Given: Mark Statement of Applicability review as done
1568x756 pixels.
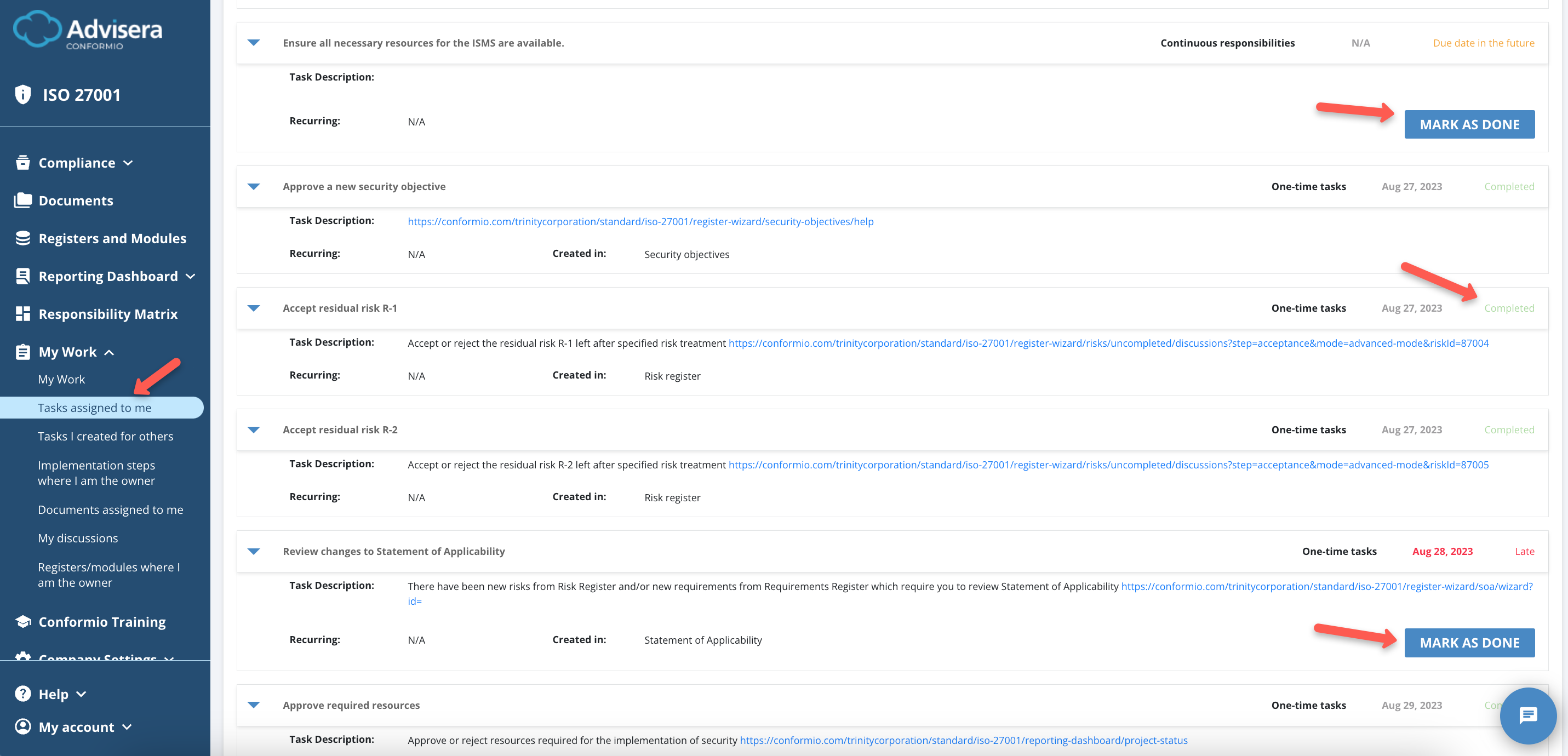Looking at the screenshot, I should click(x=1469, y=642).
